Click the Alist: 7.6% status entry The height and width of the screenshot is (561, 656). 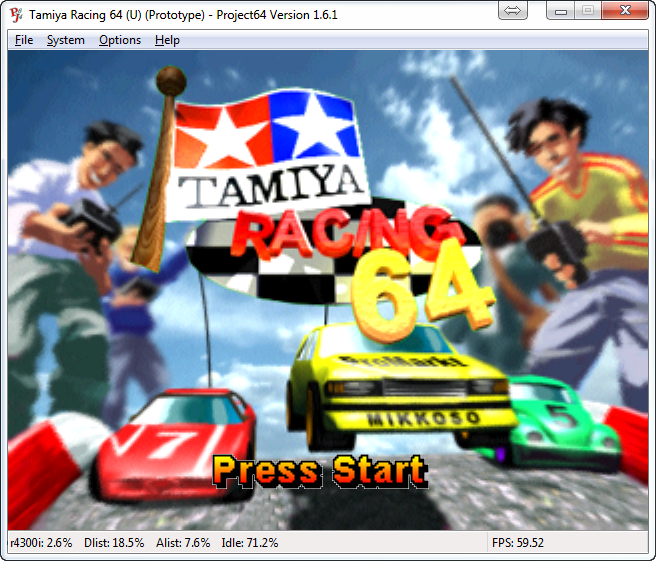(183, 543)
